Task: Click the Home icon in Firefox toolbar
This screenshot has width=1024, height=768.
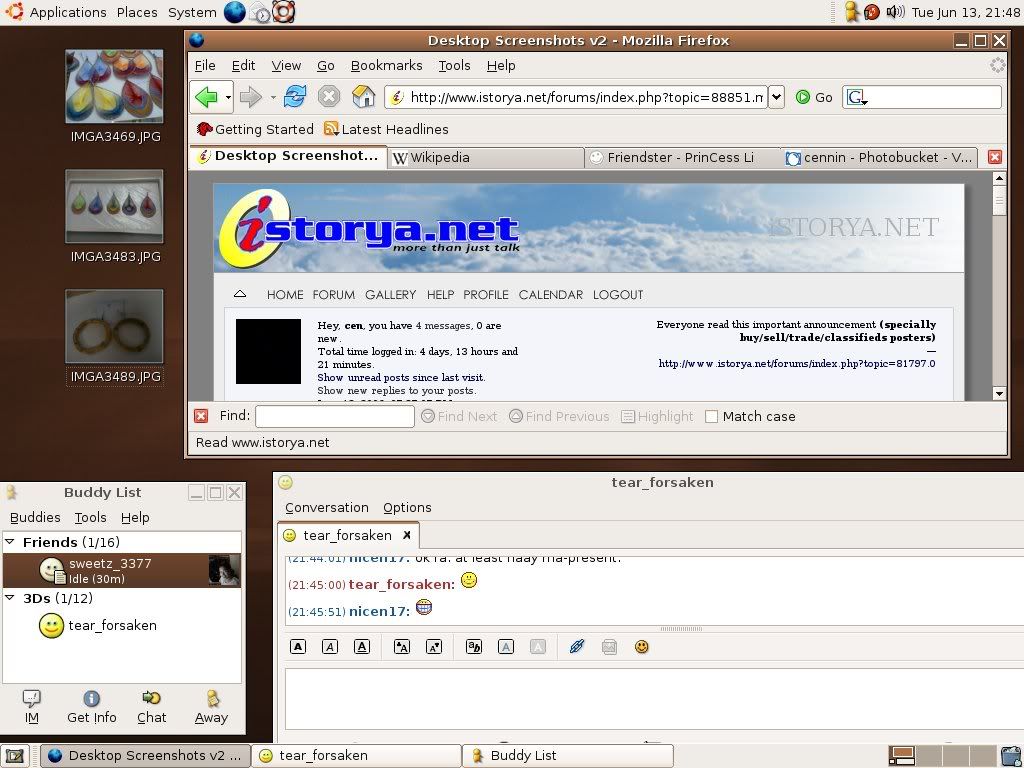Action: (x=364, y=97)
